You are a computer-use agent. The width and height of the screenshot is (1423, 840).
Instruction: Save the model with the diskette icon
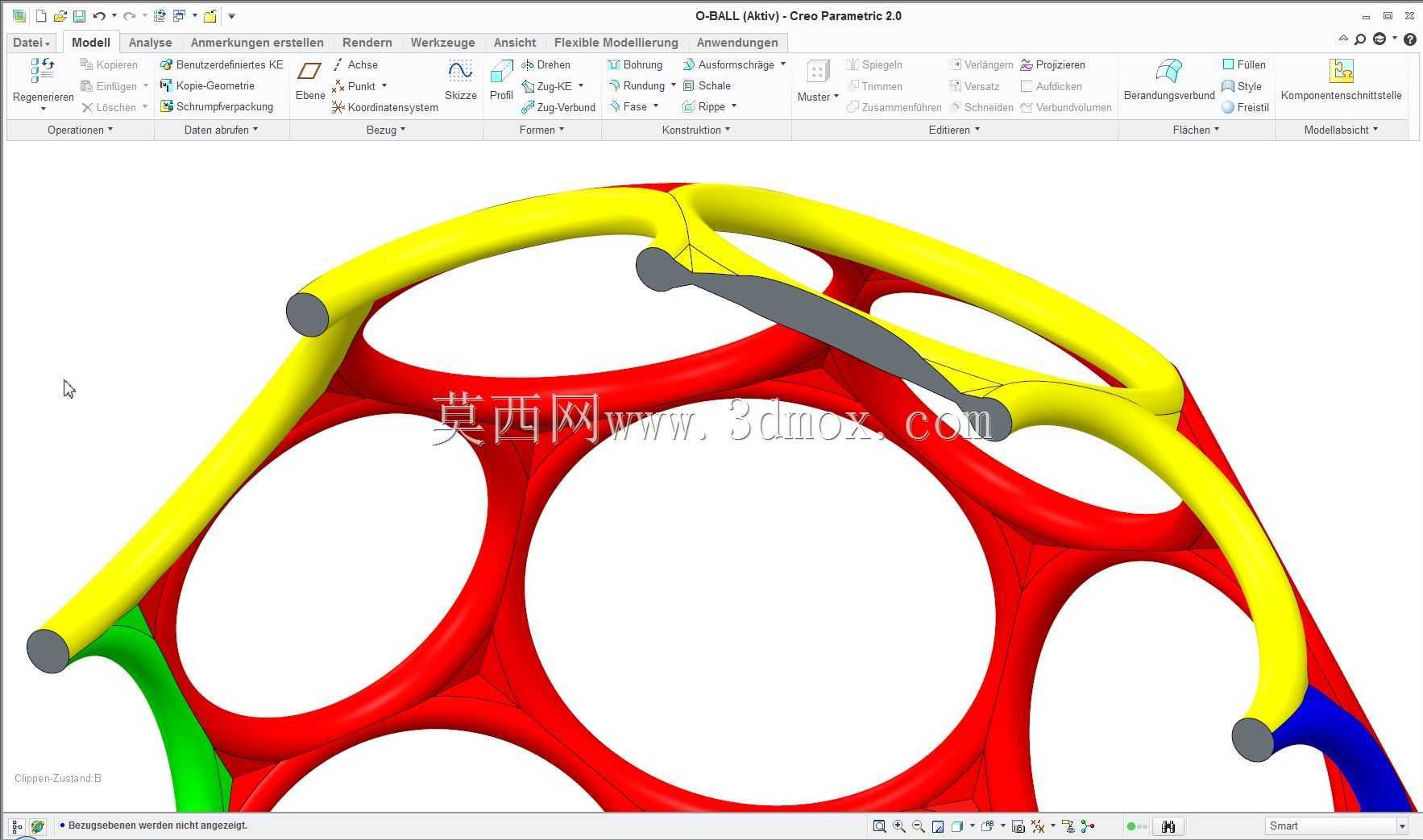pos(79,16)
